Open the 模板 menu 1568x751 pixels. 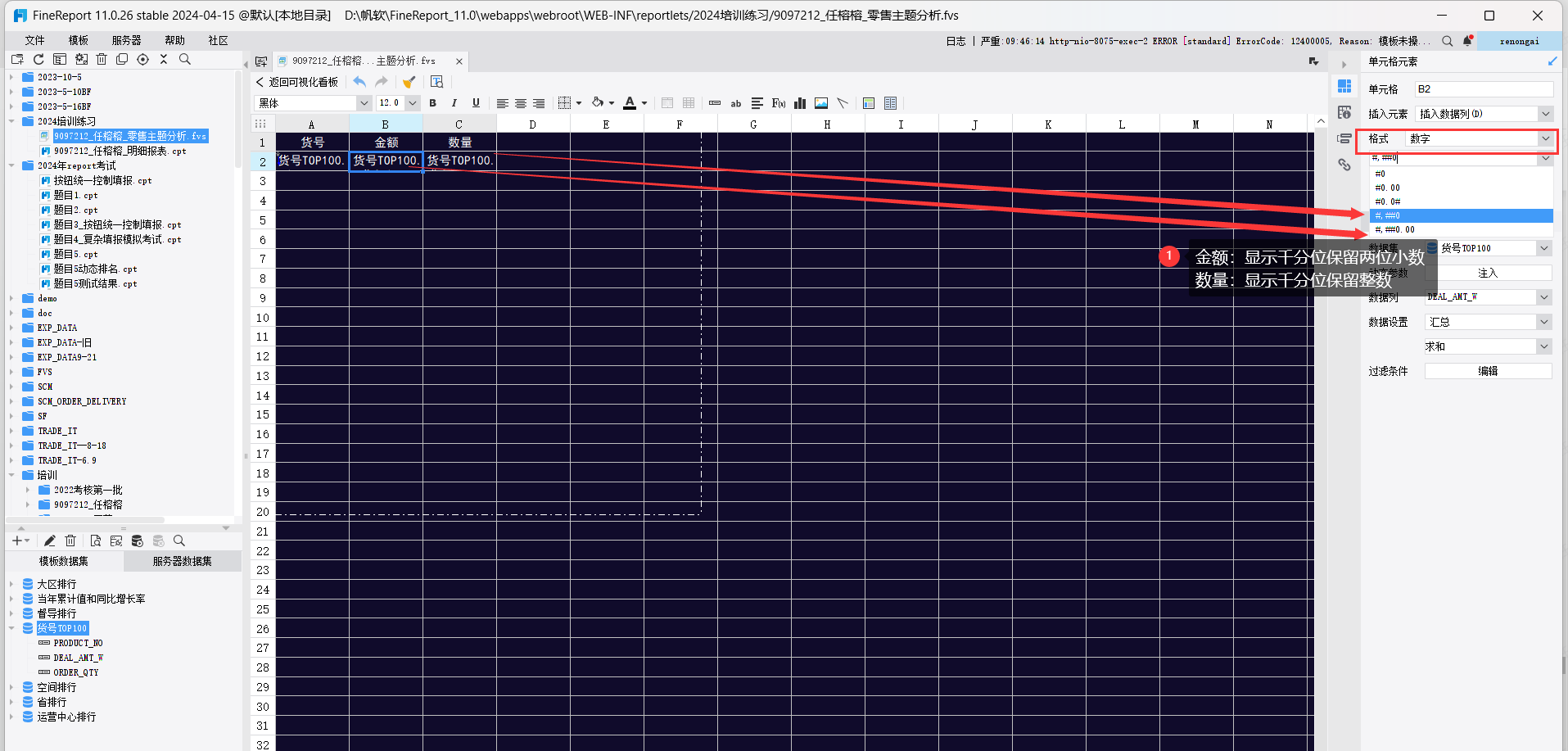coord(78,40)
